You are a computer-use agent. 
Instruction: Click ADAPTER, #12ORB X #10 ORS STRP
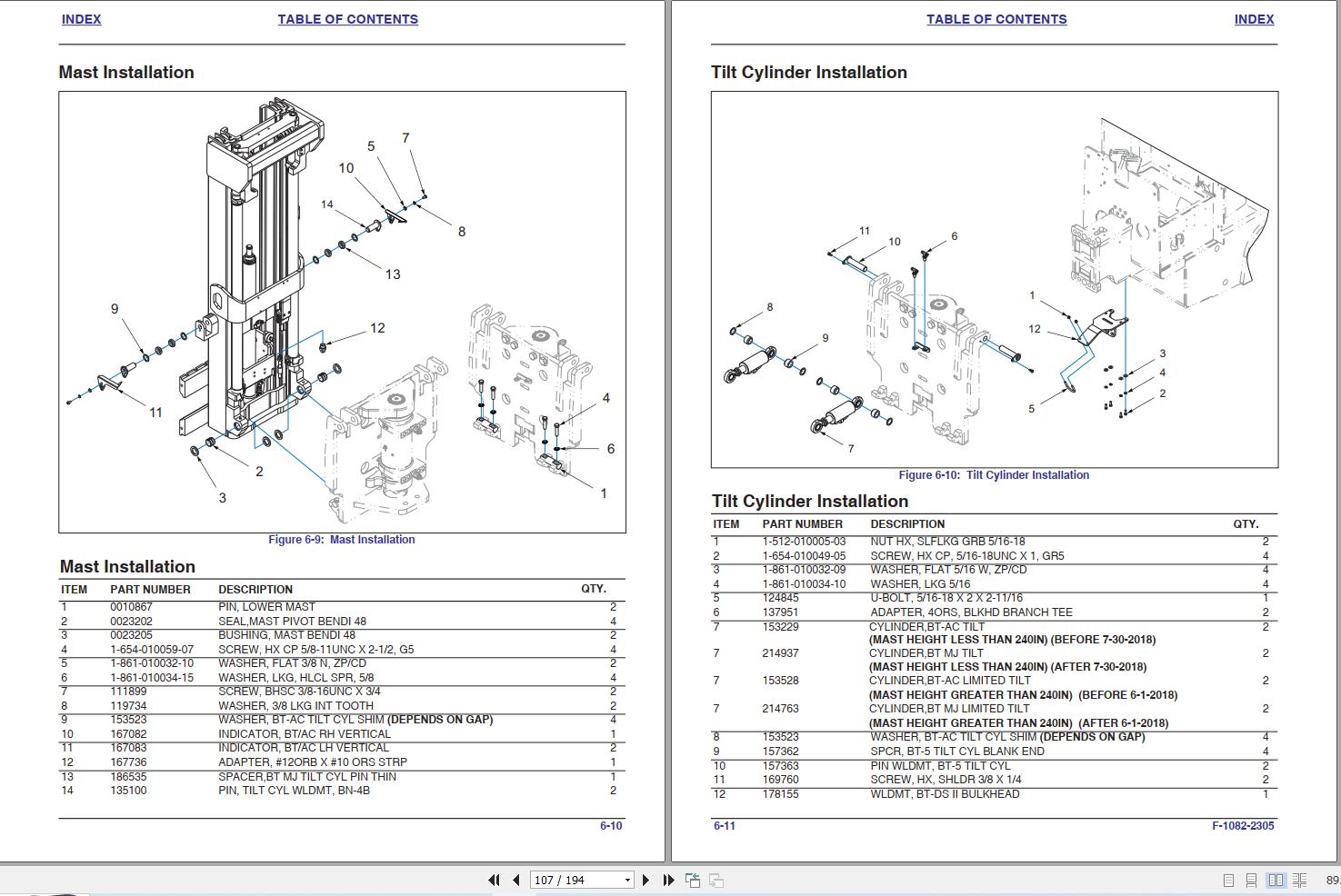[313, 762]
